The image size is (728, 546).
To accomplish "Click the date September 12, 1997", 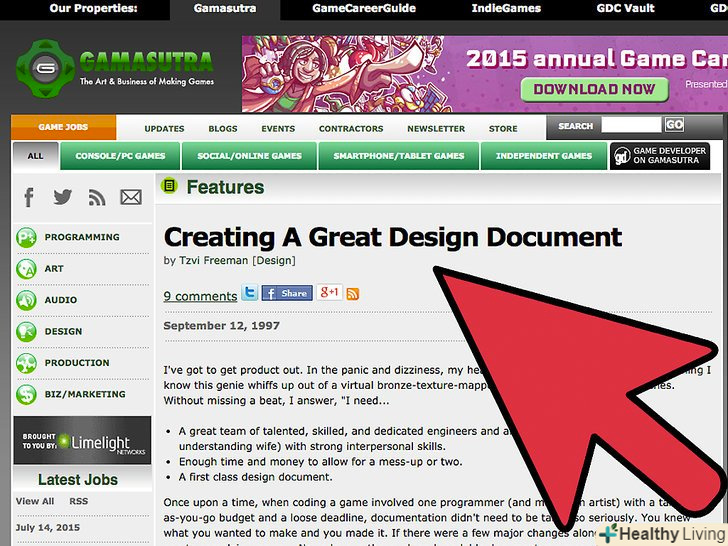I will click(221, 325).
